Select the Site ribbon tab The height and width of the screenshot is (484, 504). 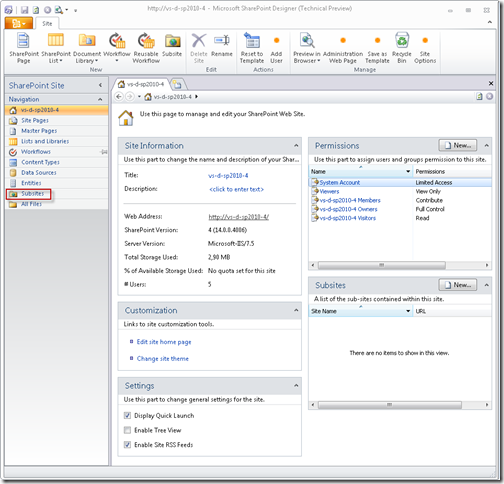(x=47, y=23)
